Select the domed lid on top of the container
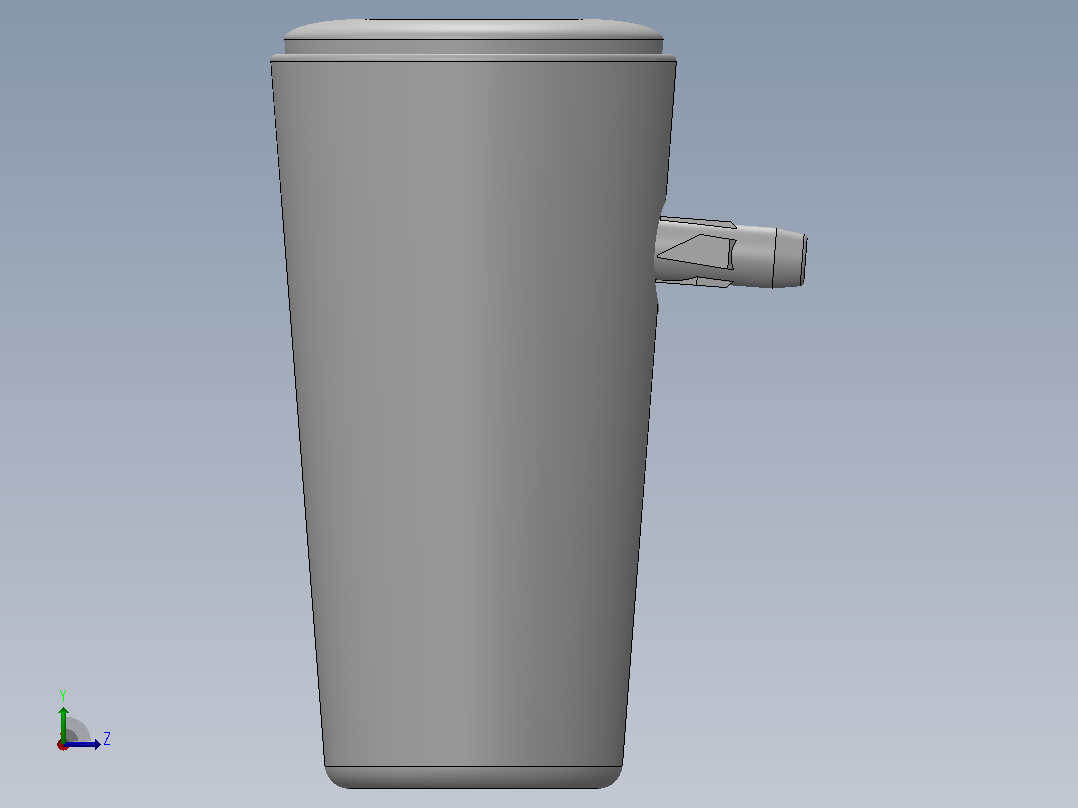Screen dimensions: 1078x808 474,29
